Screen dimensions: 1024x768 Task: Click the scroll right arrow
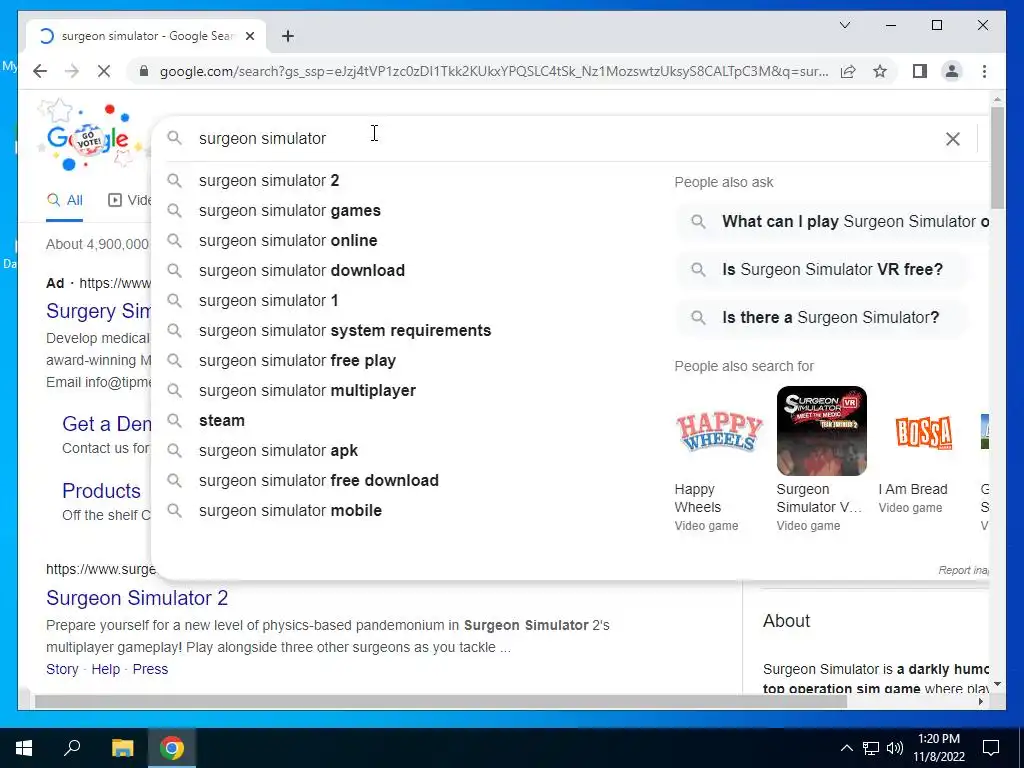coord(981,702)
